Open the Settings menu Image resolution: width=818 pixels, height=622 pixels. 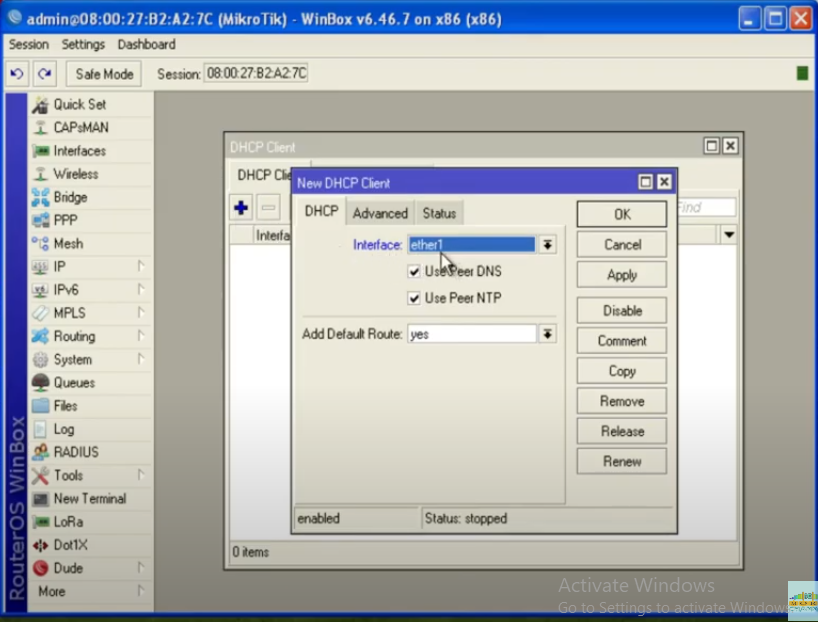point(83,45)
